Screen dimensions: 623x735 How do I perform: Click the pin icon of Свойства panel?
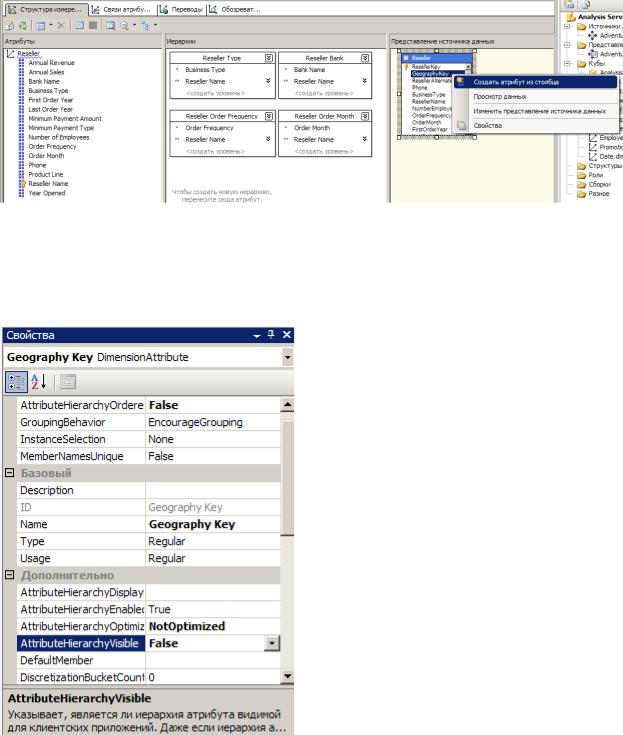tap(270, 335)
